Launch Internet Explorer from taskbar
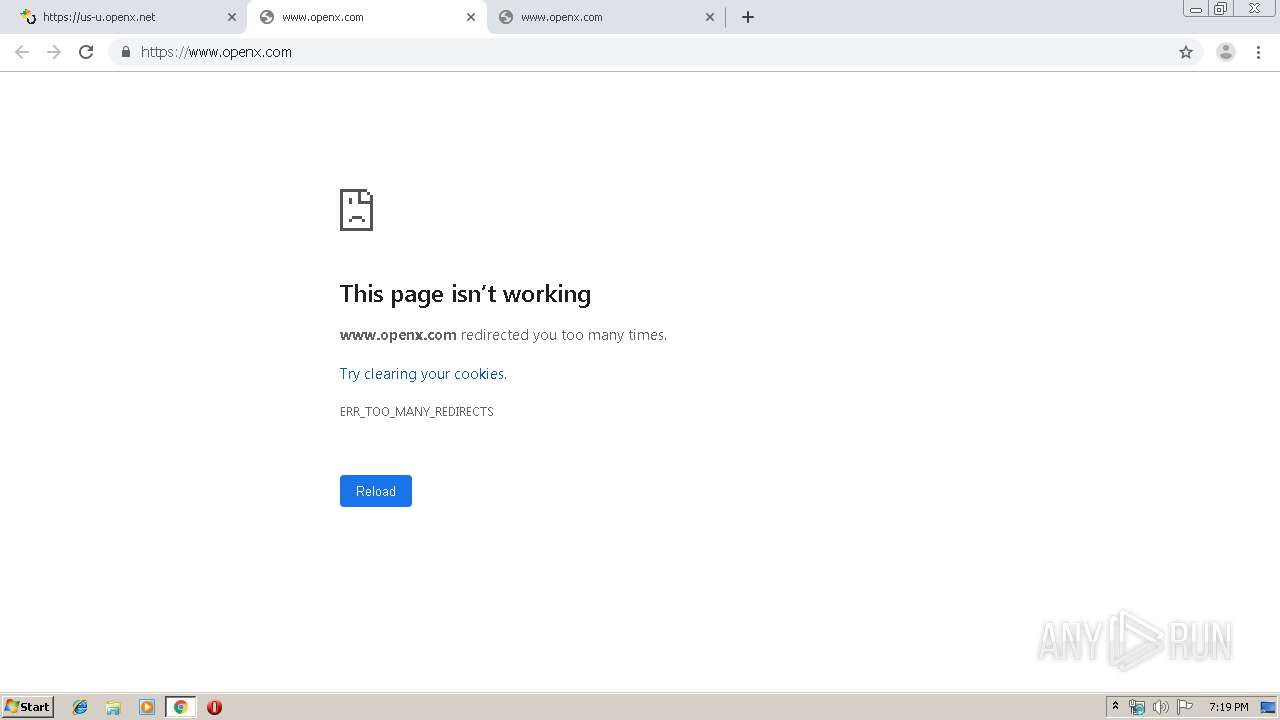 click(80, 707)
